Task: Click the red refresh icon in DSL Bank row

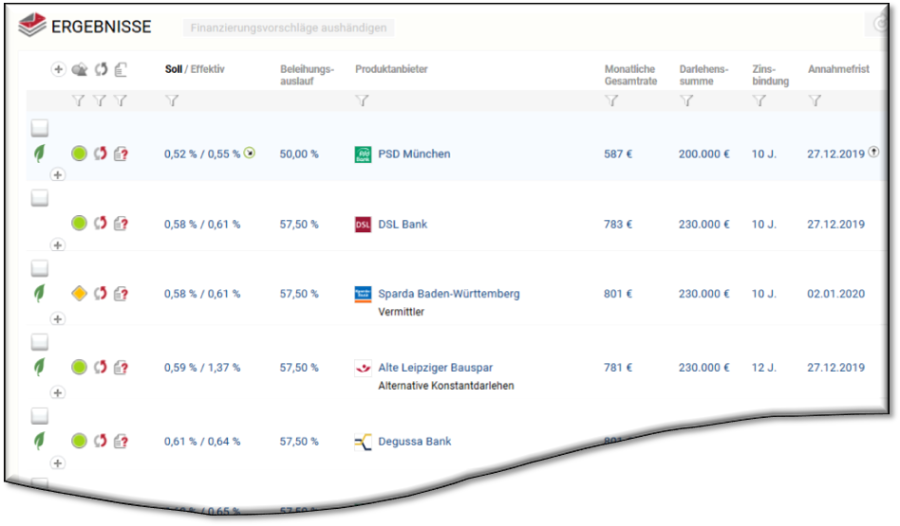Action: click(x=100, y=224)
